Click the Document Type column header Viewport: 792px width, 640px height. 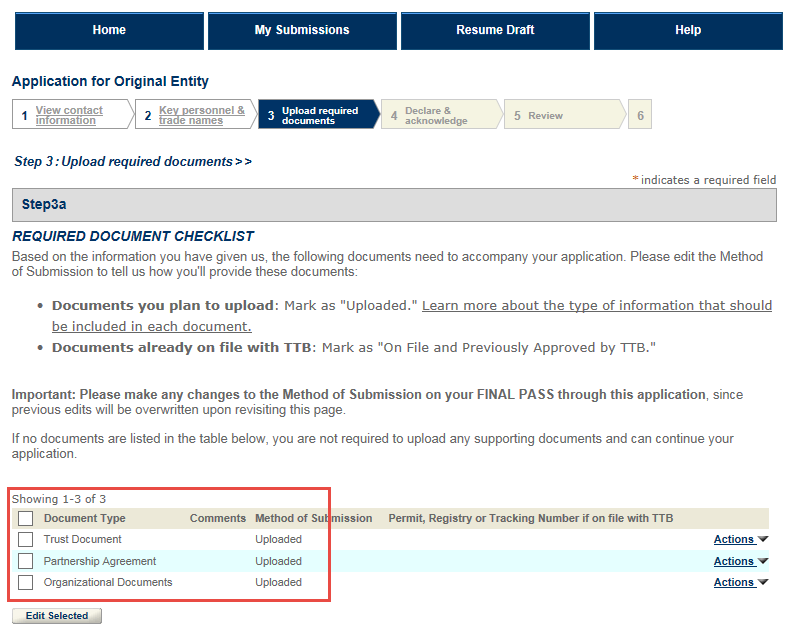click(85, 518)
